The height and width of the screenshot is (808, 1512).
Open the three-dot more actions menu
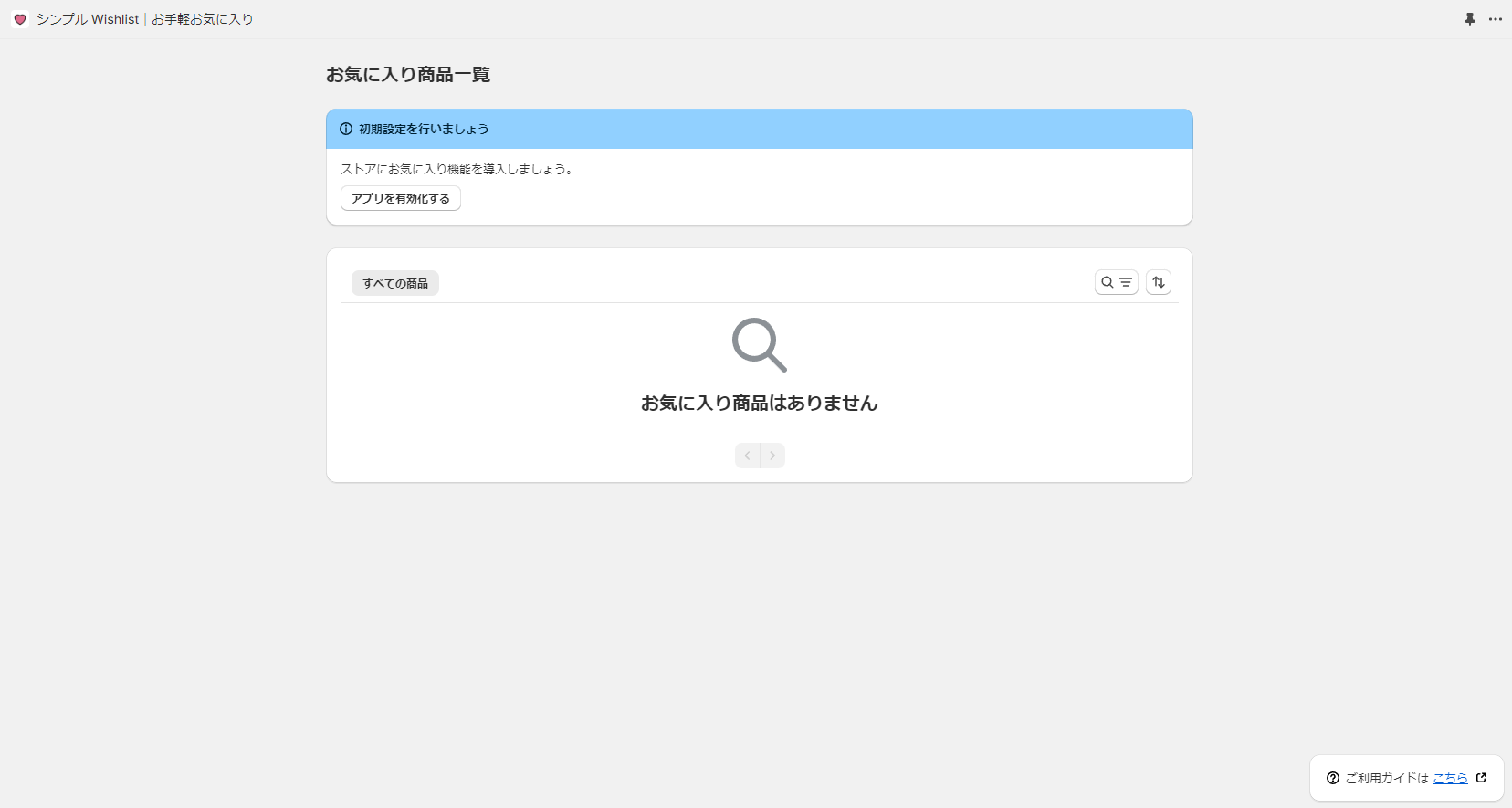(1496, 19)
